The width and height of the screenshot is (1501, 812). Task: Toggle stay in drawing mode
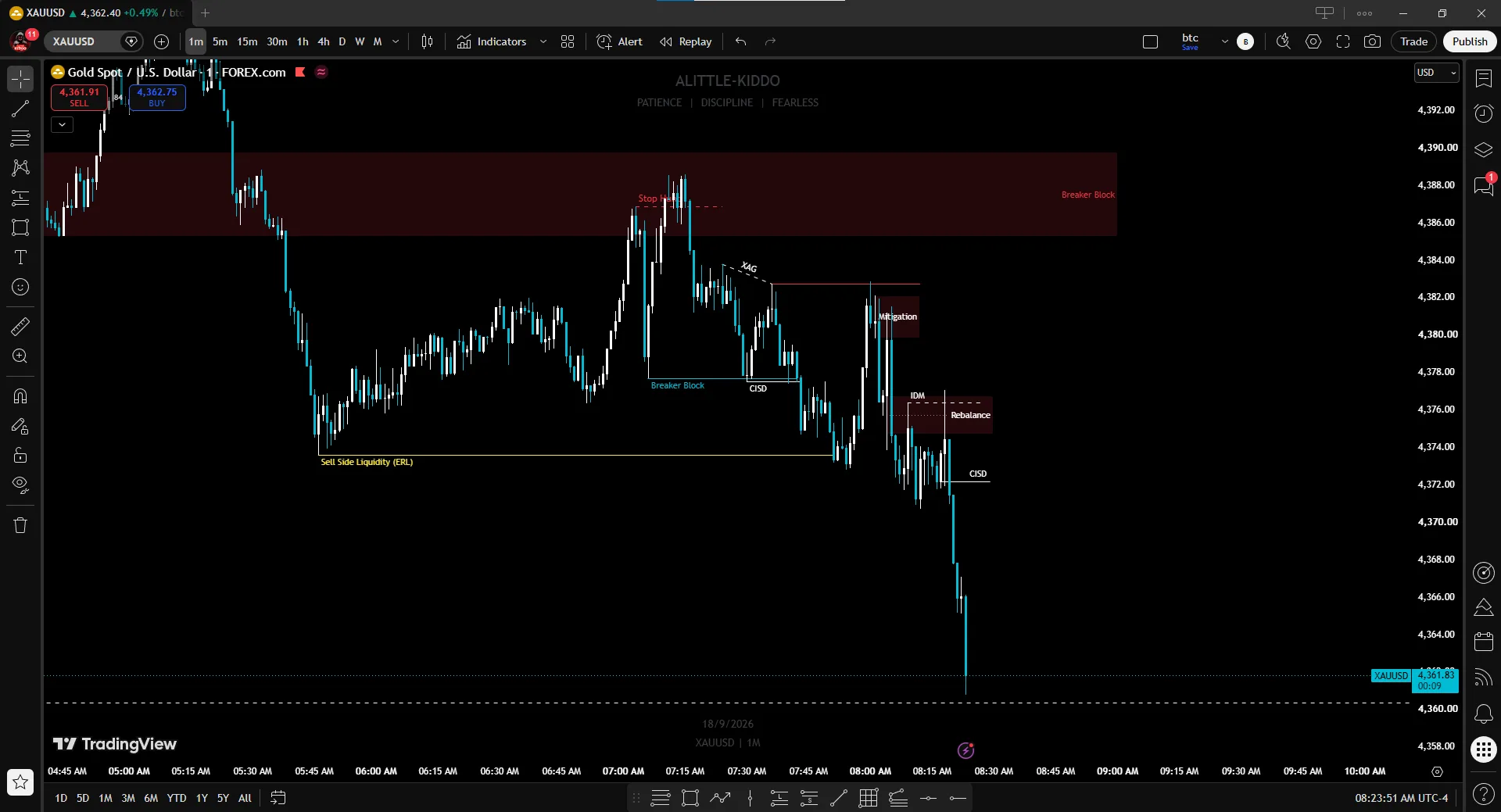pos(20,426)
